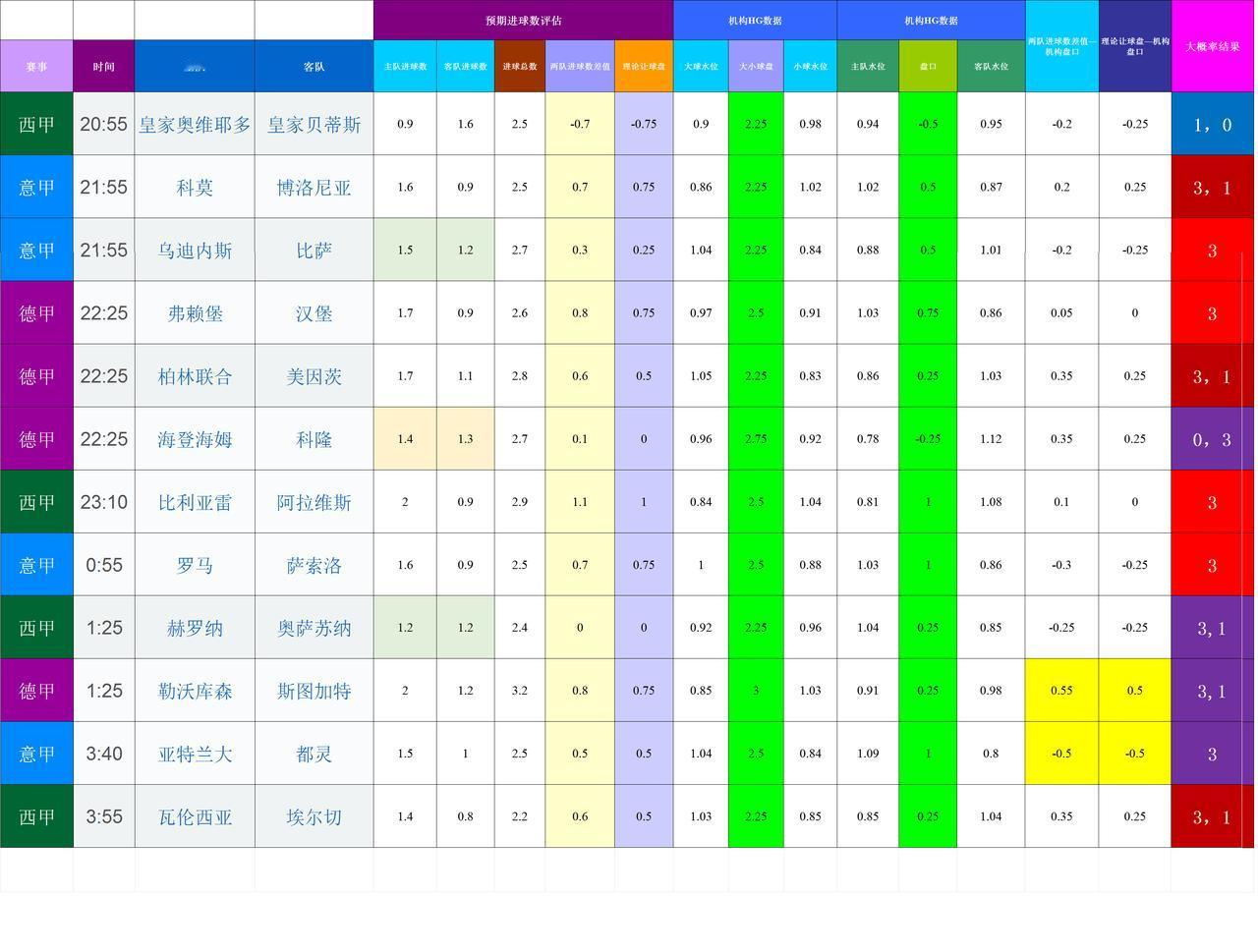Click the 20:55 kickoff time cell

coord(104,124)
